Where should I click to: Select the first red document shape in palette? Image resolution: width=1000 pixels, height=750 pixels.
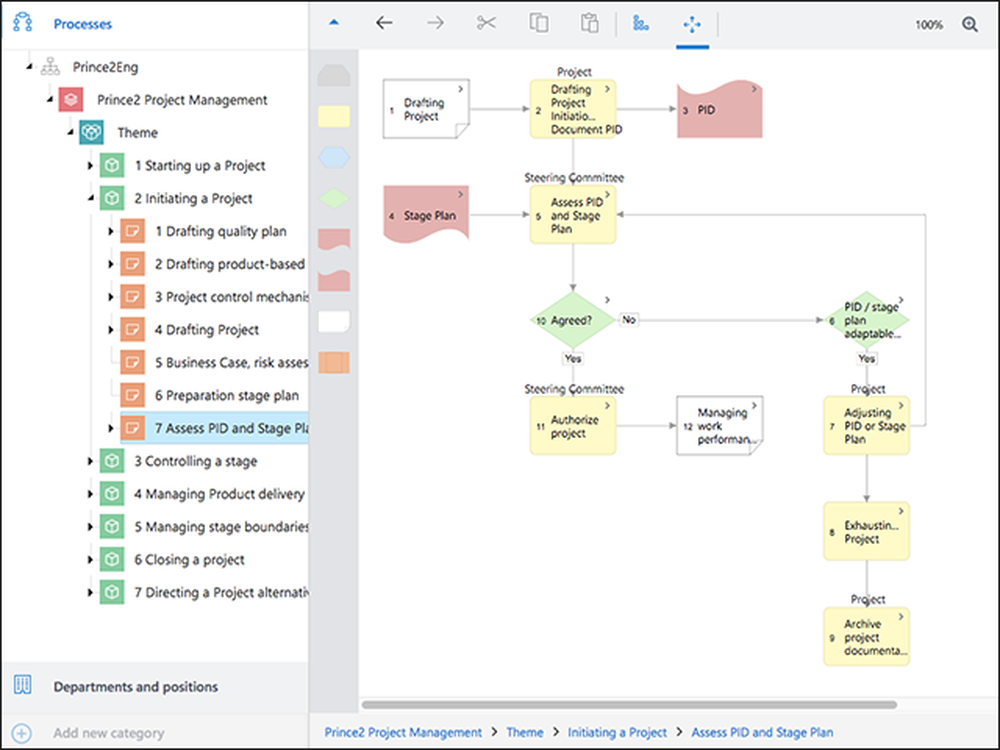point(334,239)
